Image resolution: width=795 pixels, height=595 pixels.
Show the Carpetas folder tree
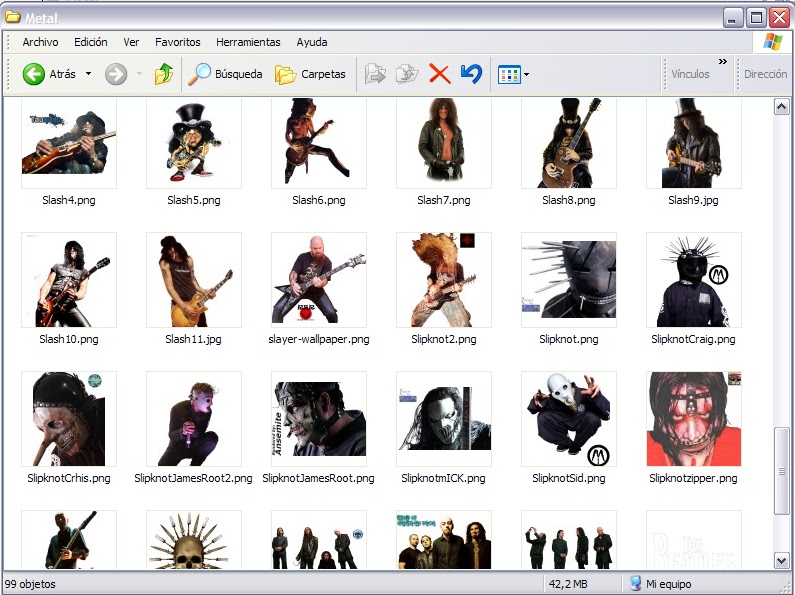click(310, 75)
